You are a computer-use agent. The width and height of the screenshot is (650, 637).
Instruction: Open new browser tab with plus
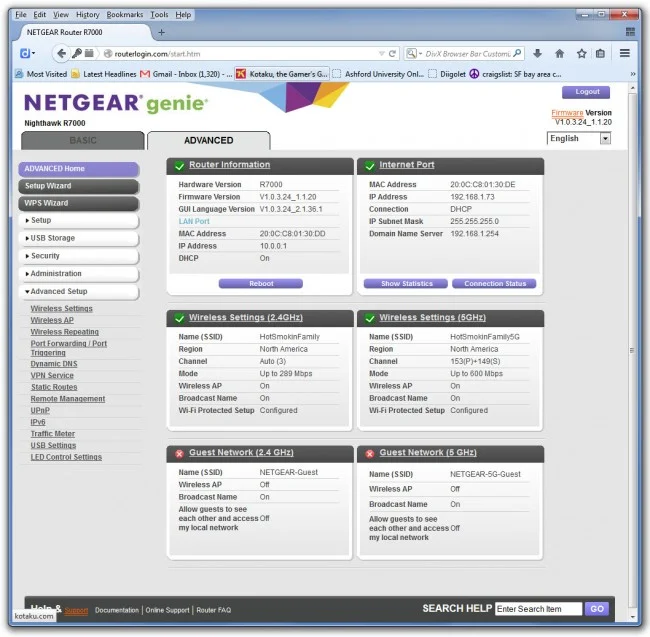point(162,32)
